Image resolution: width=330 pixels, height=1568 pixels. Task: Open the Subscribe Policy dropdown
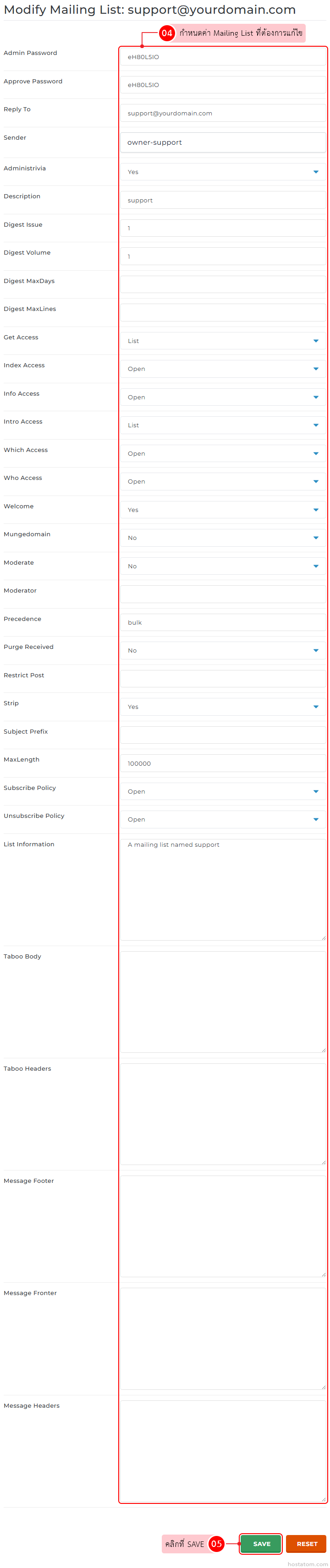click(222, 791)
